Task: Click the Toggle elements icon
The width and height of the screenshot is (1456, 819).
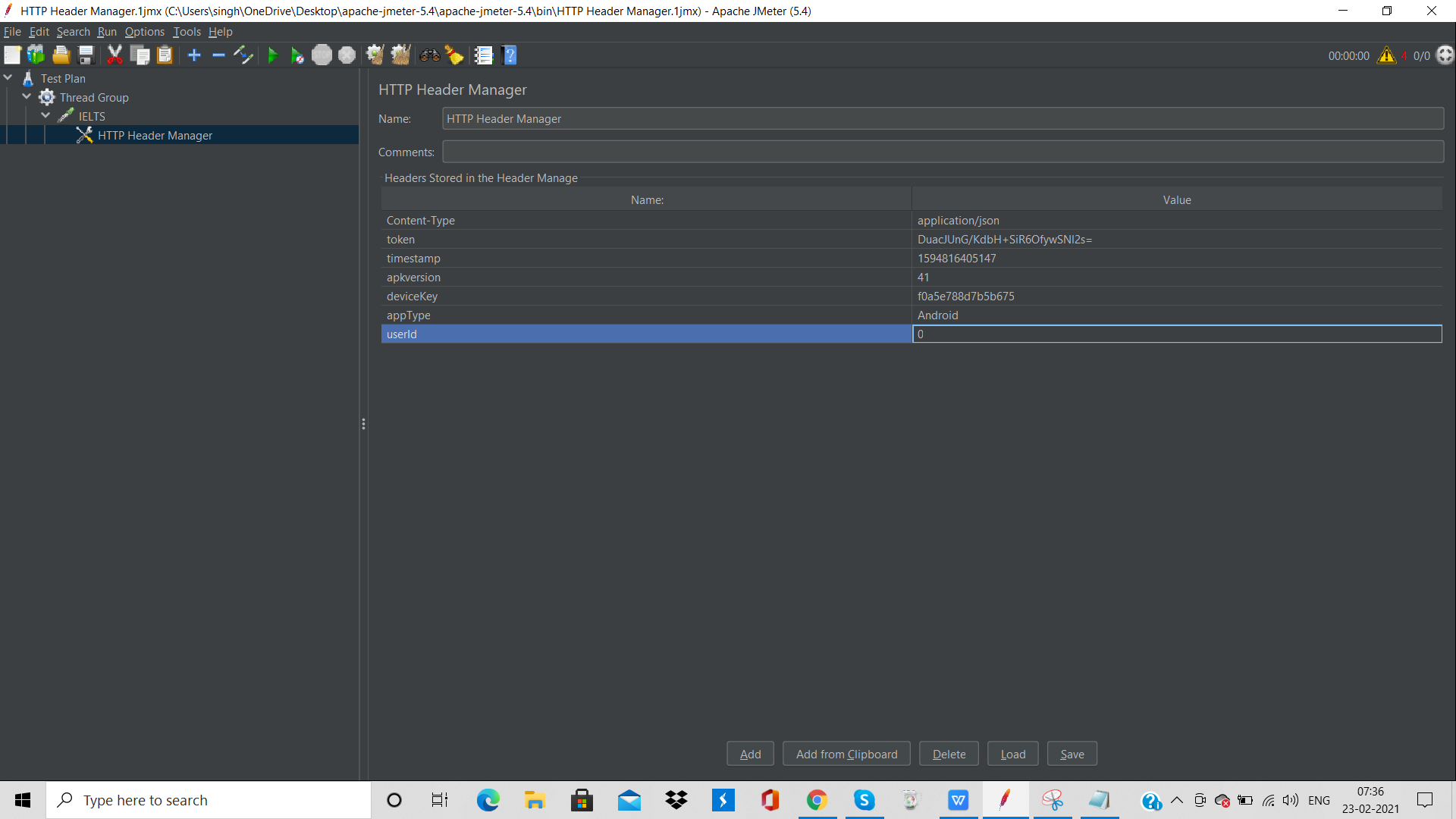Action: pyautogui.click(x=243, y=55)
